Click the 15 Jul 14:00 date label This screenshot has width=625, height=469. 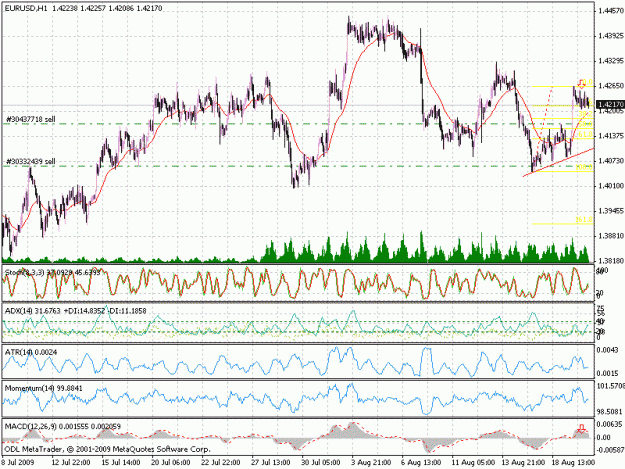(x=121, y=463)
